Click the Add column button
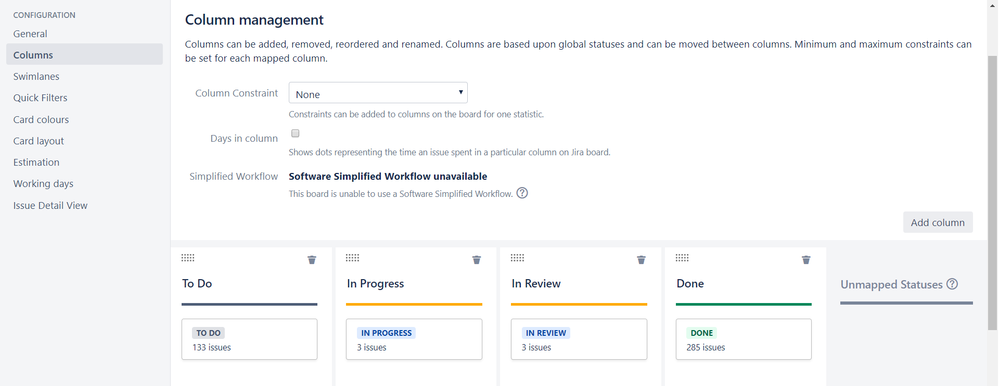 pos(938,222)
